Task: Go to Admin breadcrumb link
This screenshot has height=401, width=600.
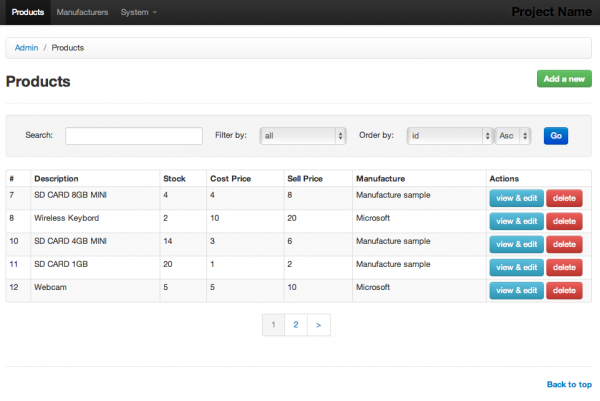Action: click(26, 48)
